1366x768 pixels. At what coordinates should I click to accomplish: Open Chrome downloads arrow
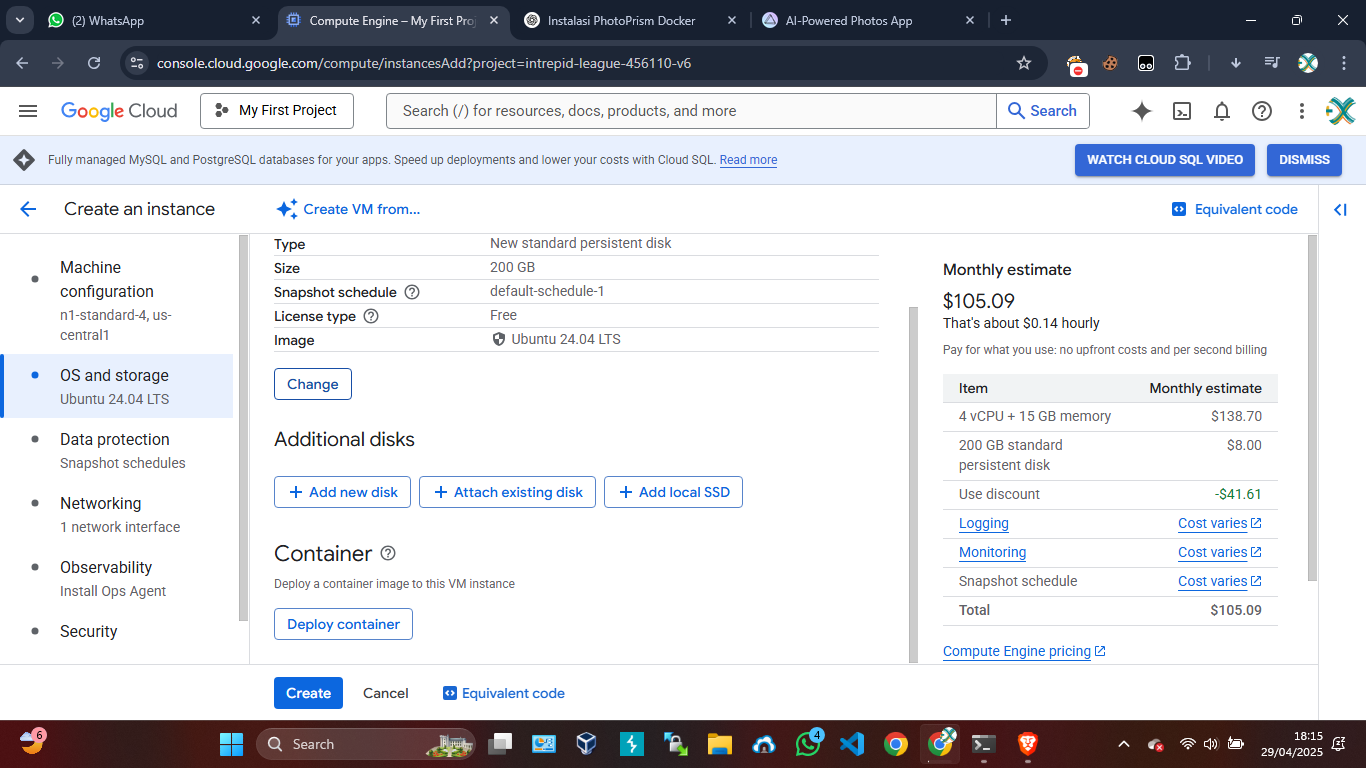(x=1236, y=63)
